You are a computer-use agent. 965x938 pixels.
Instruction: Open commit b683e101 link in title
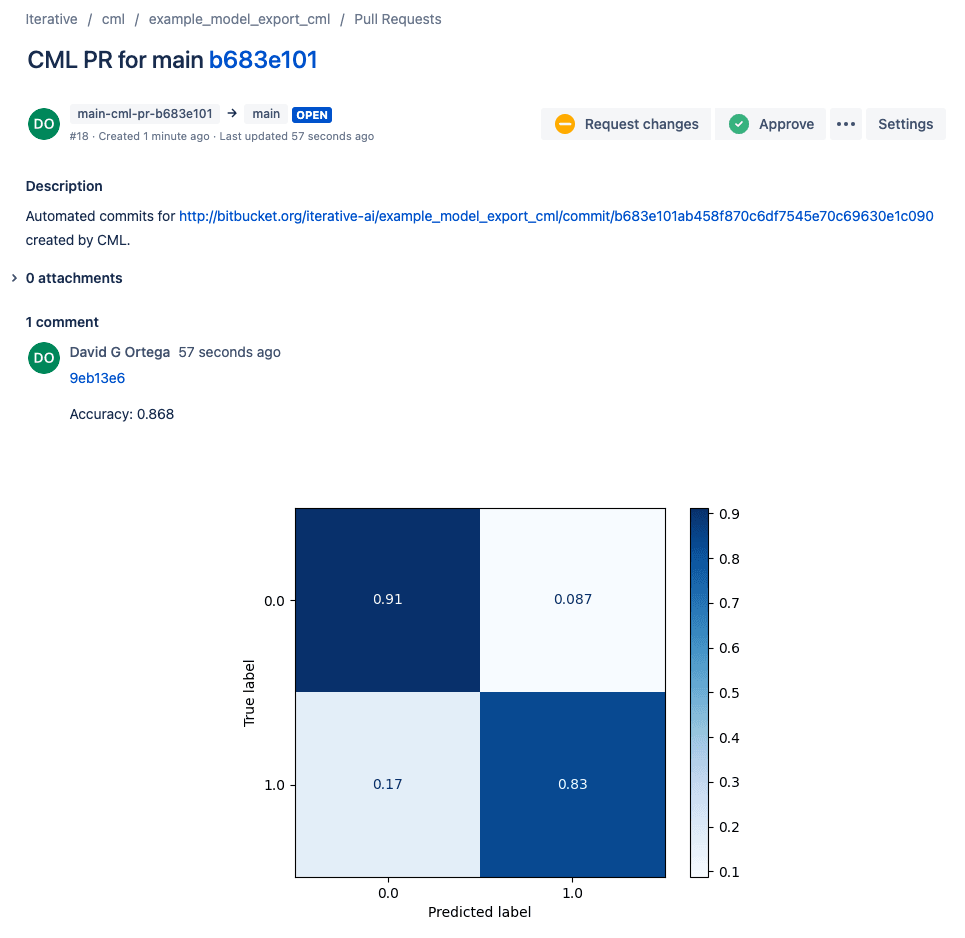[x=263, y=60]
